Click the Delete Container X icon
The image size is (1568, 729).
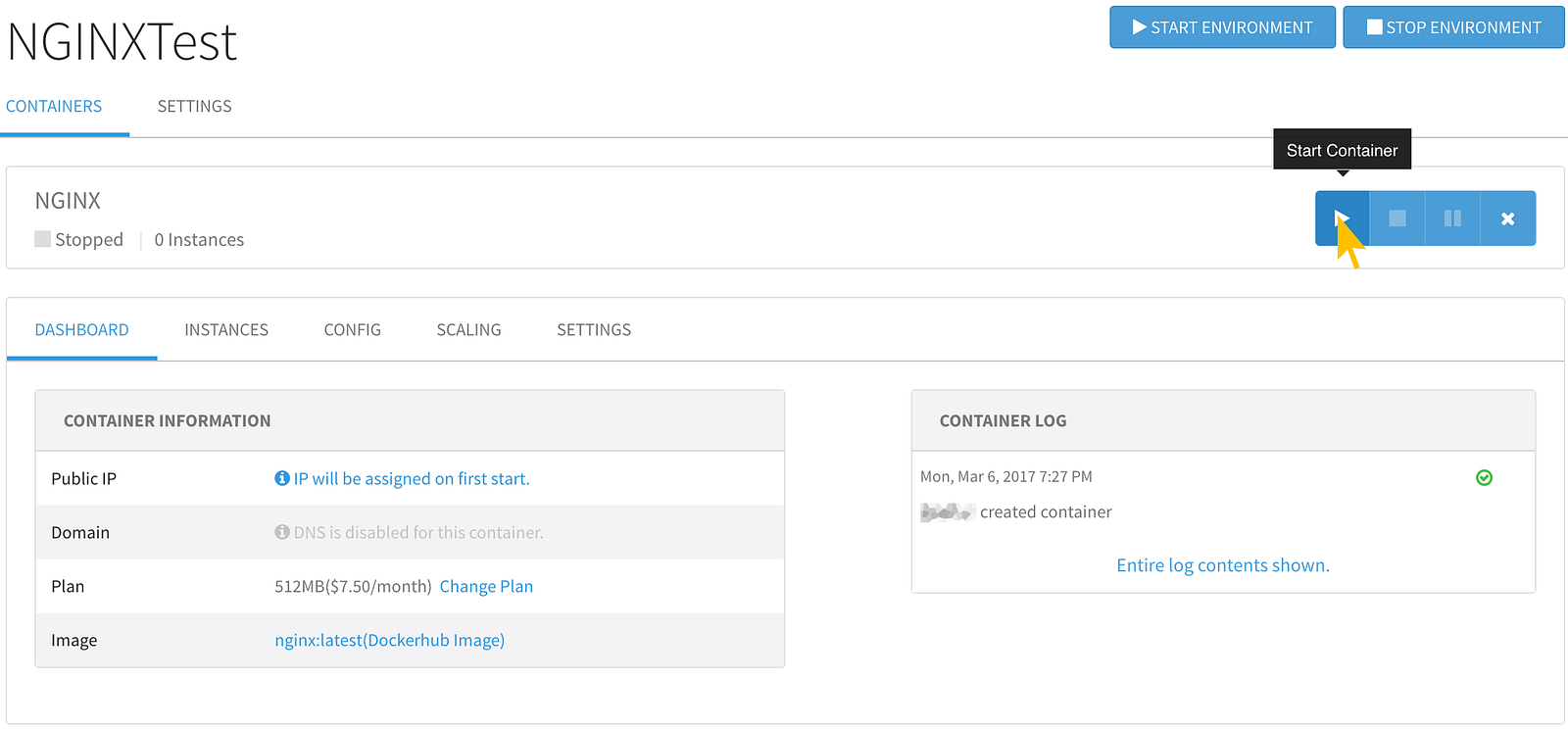[1507, 219]
